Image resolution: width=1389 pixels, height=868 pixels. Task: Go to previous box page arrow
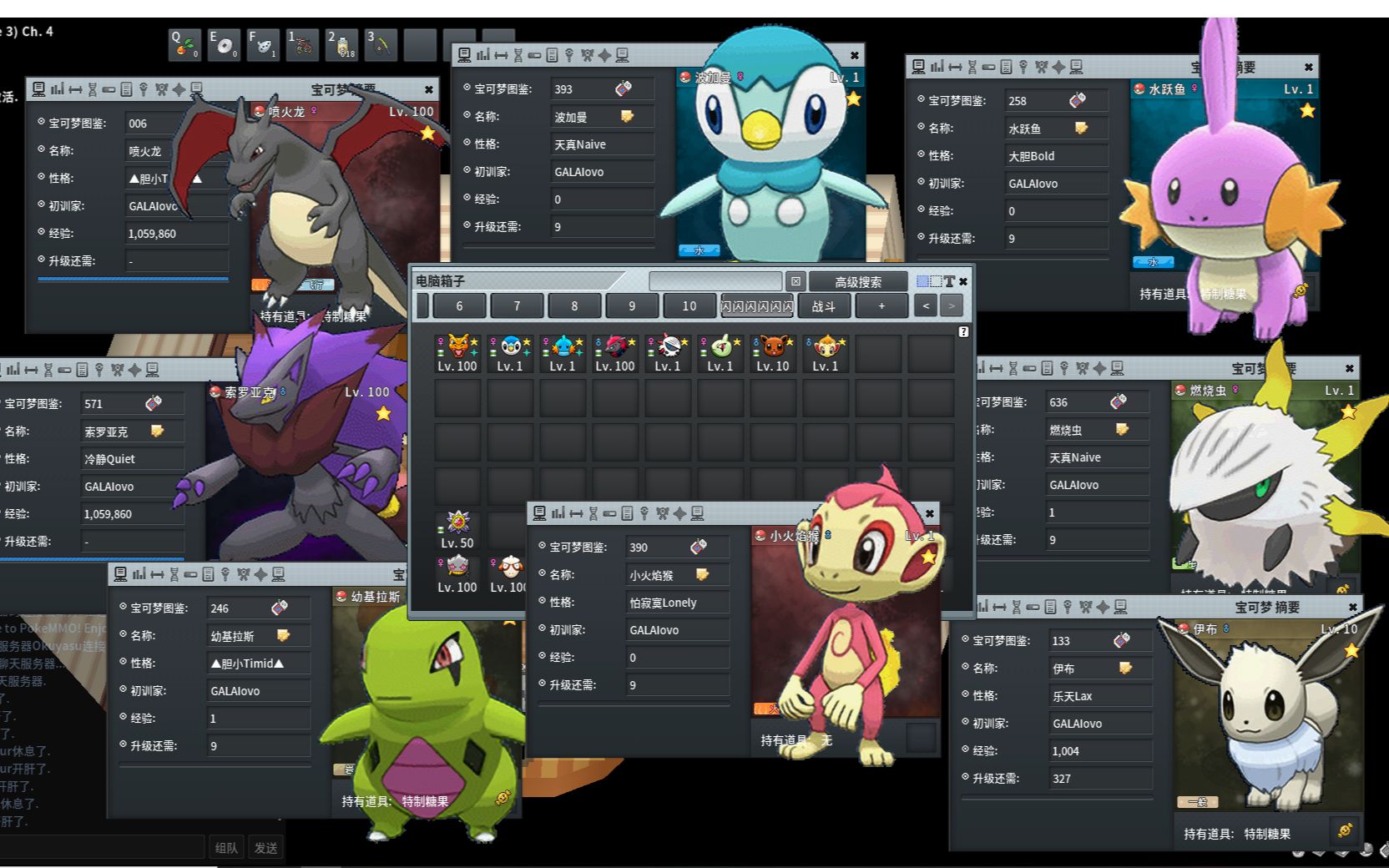pyautogui.click(x=926, y=306)
